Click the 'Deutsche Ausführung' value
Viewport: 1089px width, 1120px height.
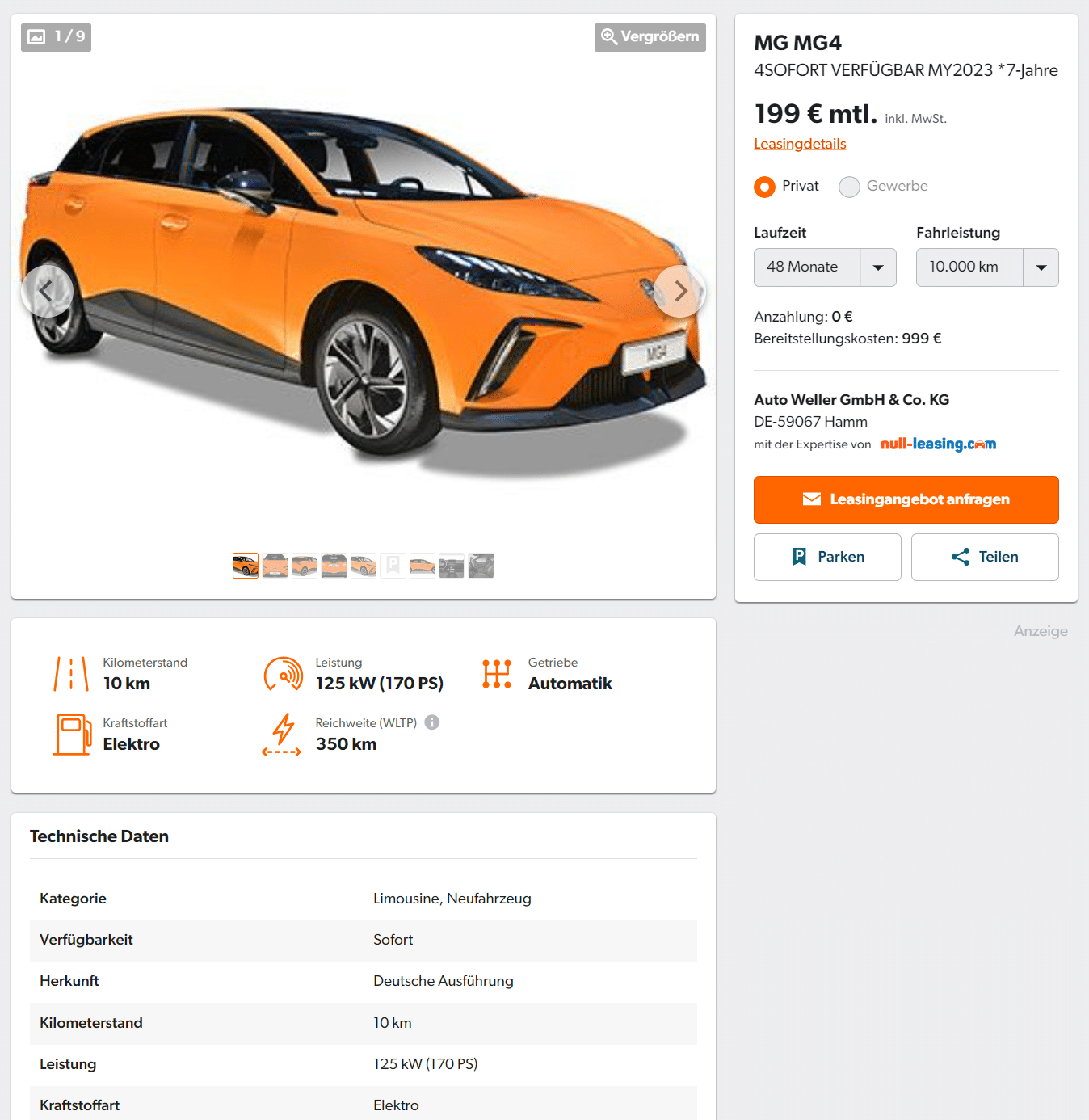tap(444, 981)
